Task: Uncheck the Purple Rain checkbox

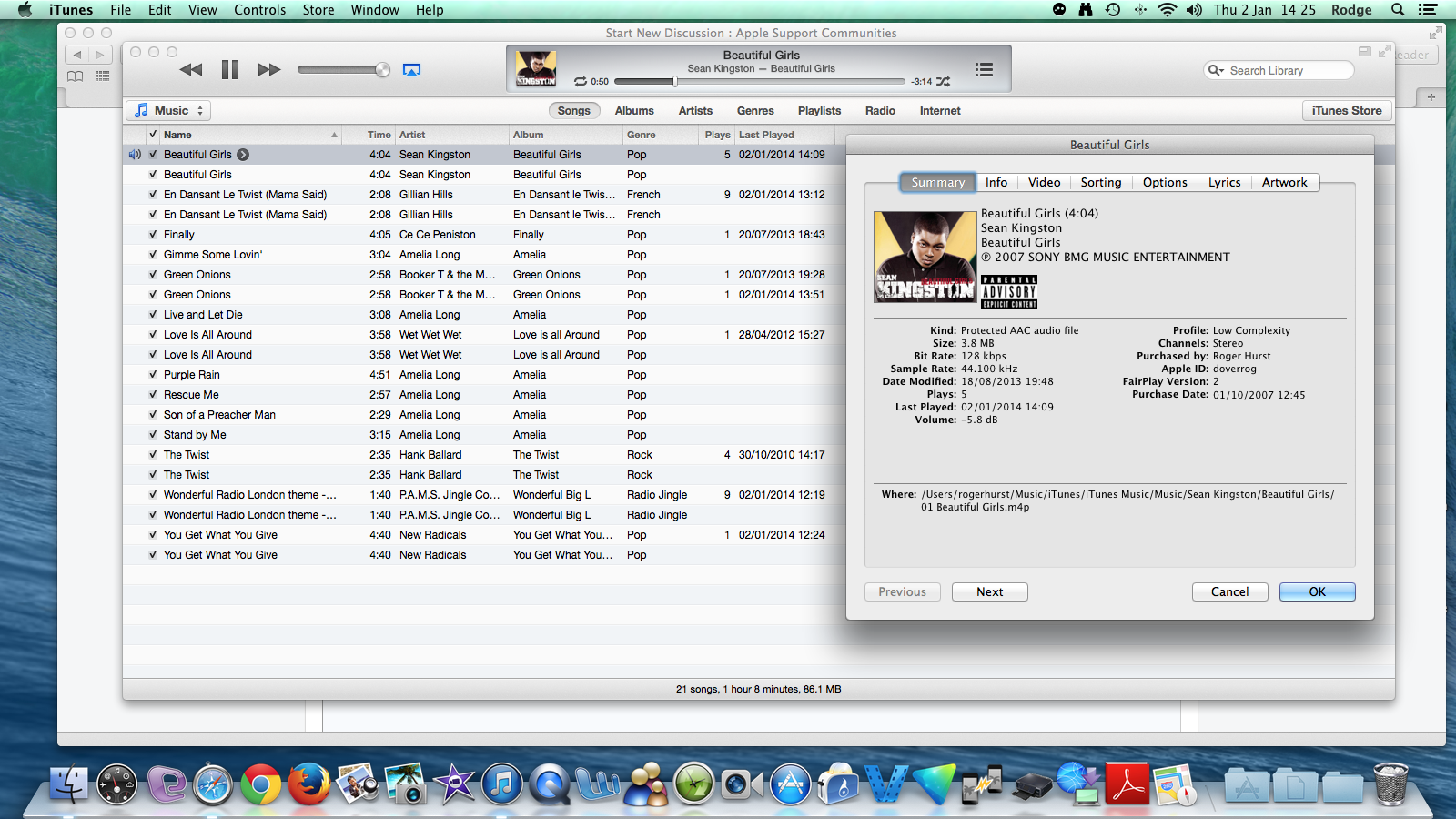Action: [x=153, y=375]
